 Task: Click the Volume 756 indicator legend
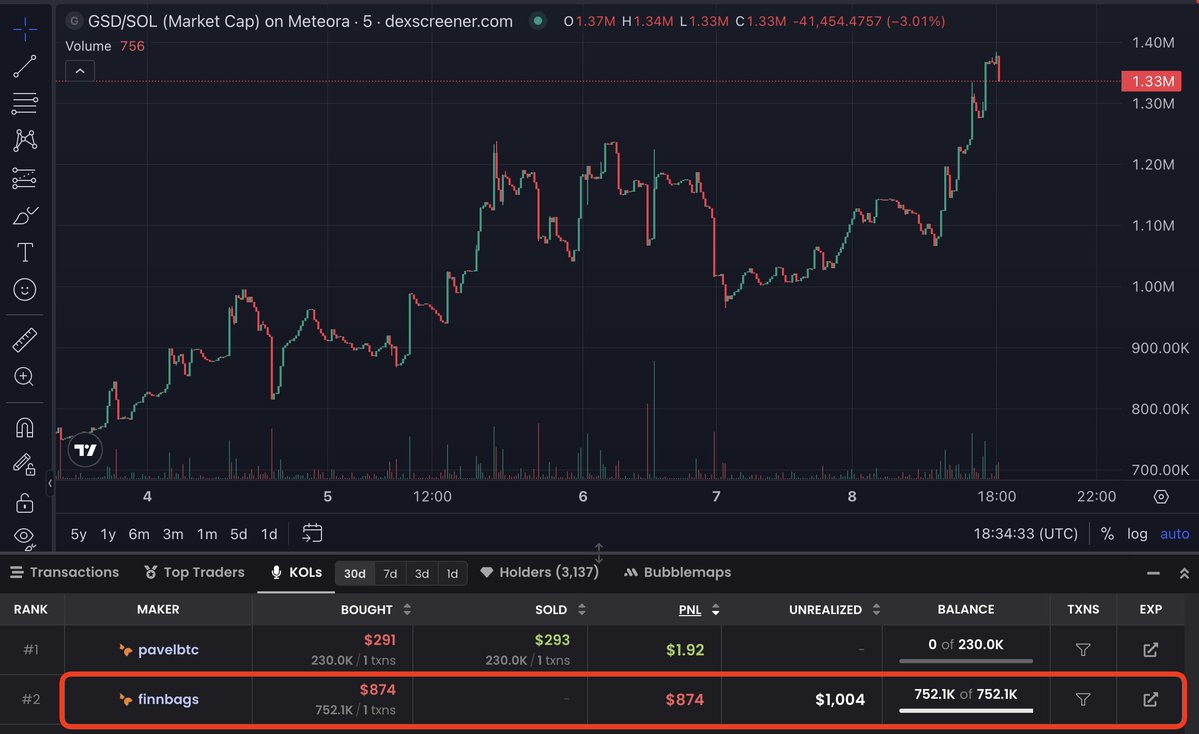(105, 46)
